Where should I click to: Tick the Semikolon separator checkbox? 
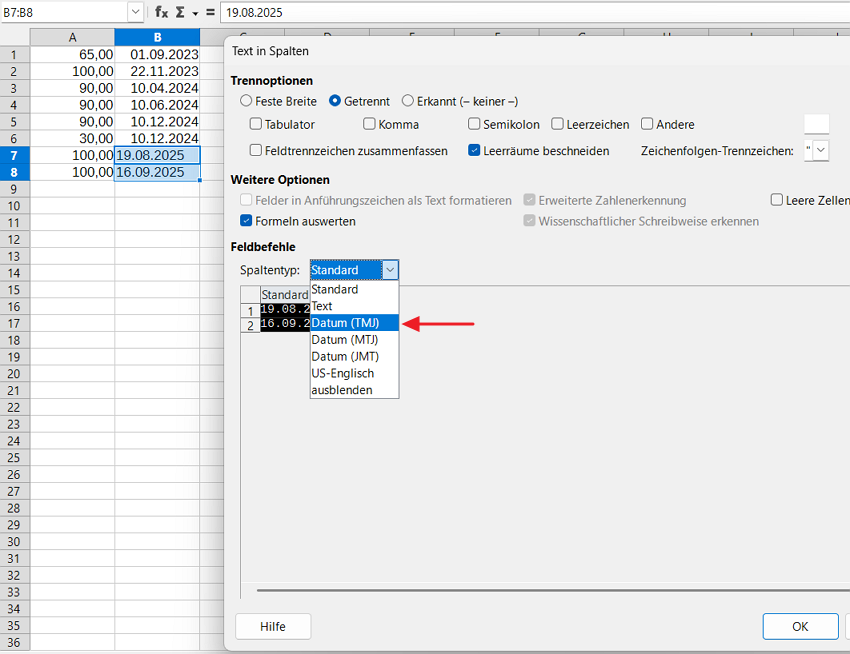point(475,125)
